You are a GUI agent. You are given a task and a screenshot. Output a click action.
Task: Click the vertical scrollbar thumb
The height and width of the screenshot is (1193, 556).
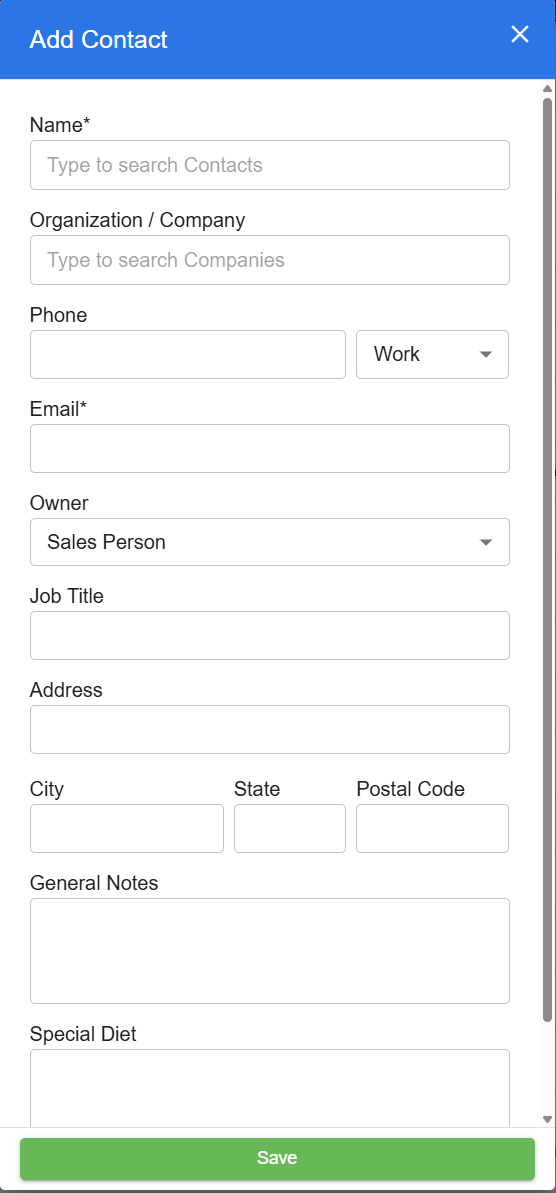[547, 559]
